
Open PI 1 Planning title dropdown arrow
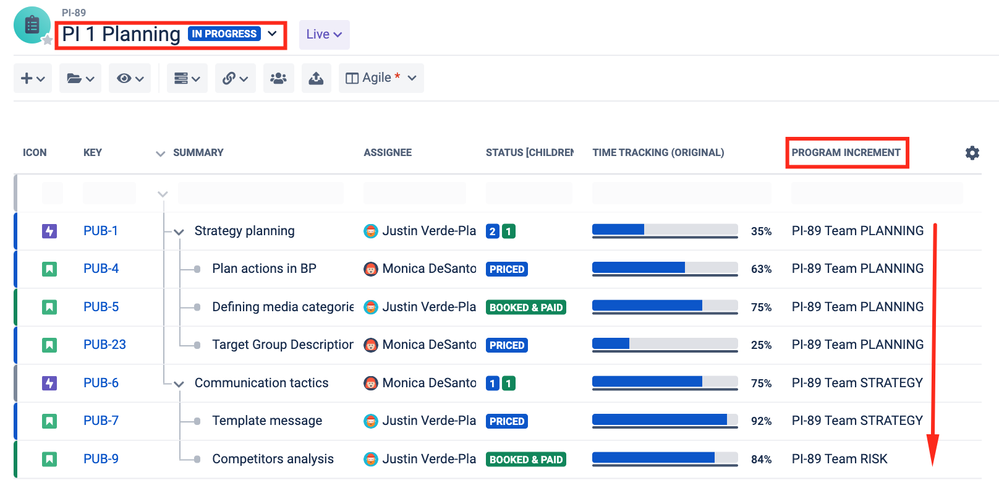(x=272, y=34)
